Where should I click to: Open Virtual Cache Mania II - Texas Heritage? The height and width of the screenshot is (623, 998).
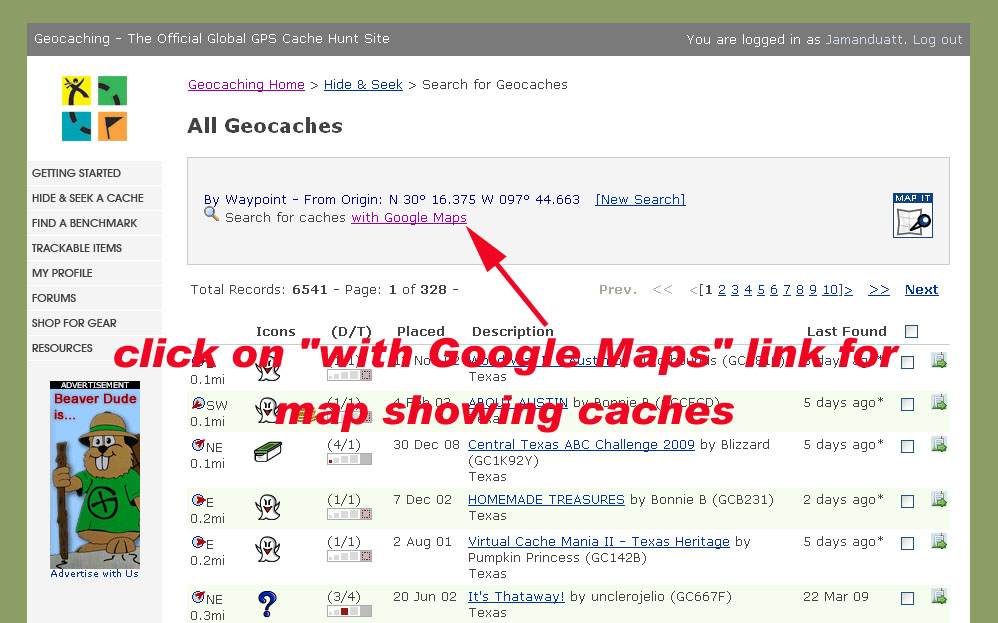(599, 542)
